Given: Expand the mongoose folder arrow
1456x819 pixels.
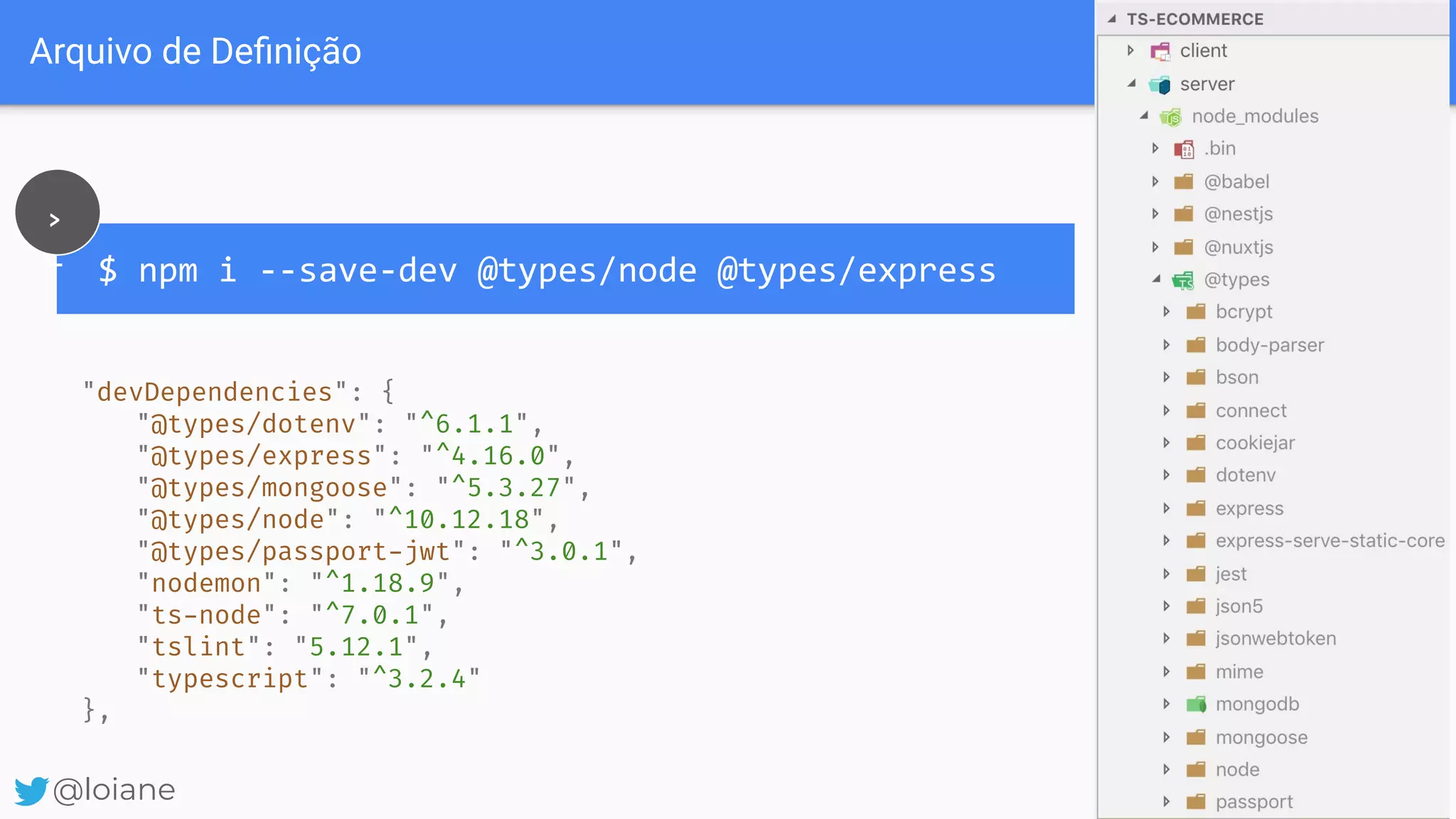Looking at the screenshot, I should (1167, 737).
